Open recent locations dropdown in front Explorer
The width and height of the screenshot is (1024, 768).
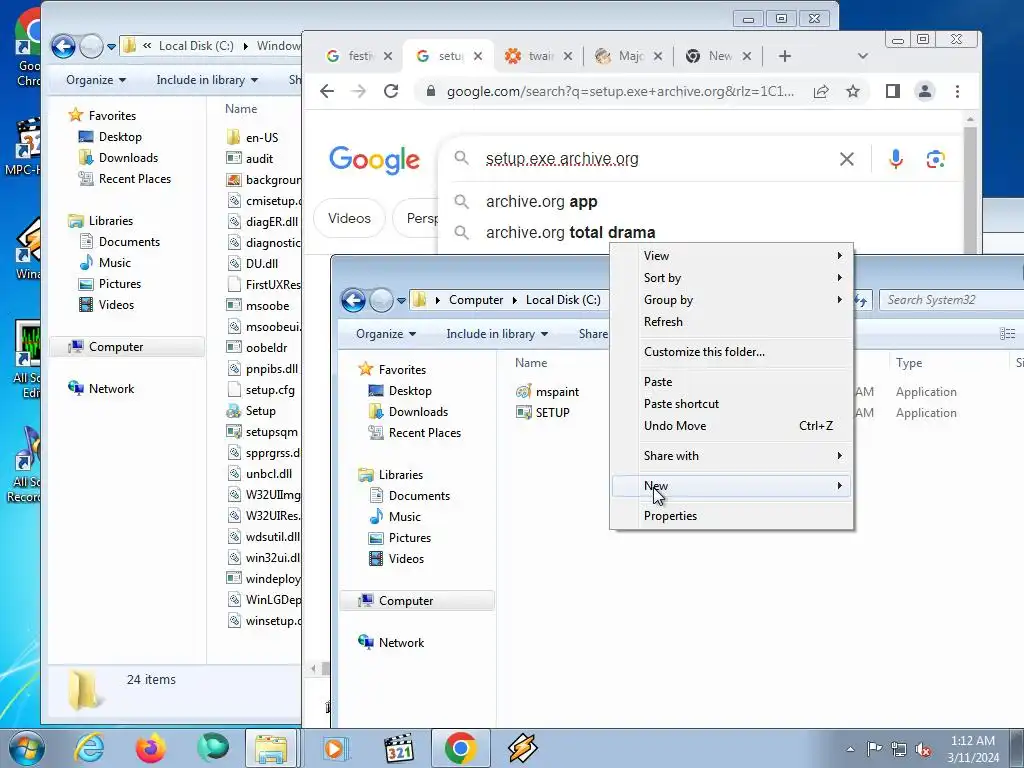pyautogui.click(x=401, y=301)
